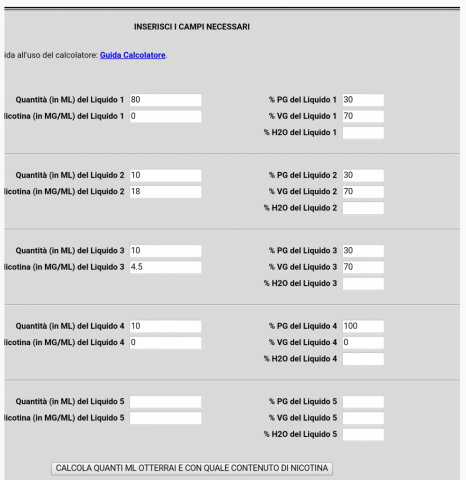Select Quantità del Liquido 1 field

(x=165, y=100)
